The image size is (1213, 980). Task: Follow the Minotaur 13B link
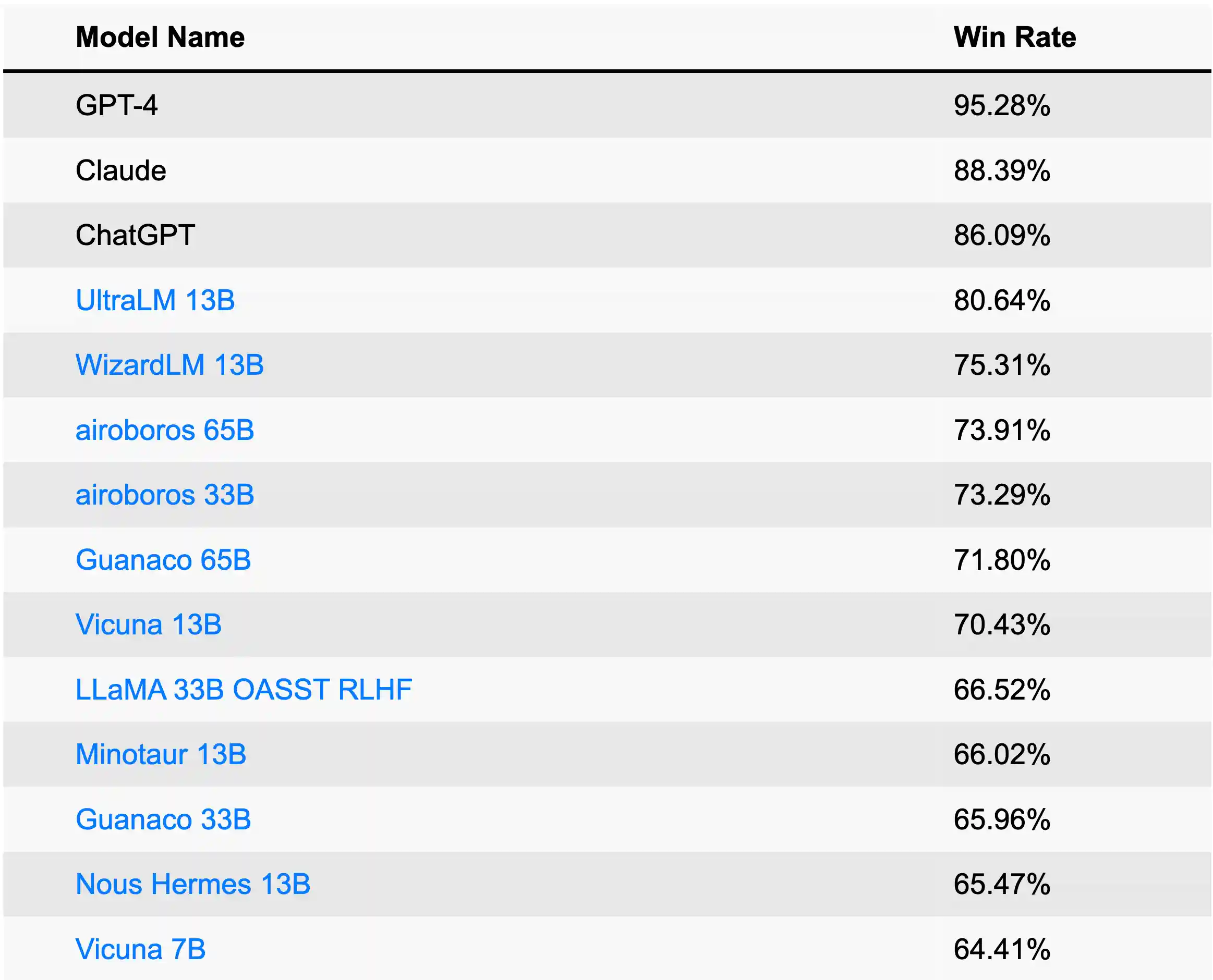click(x=161, y=755)
